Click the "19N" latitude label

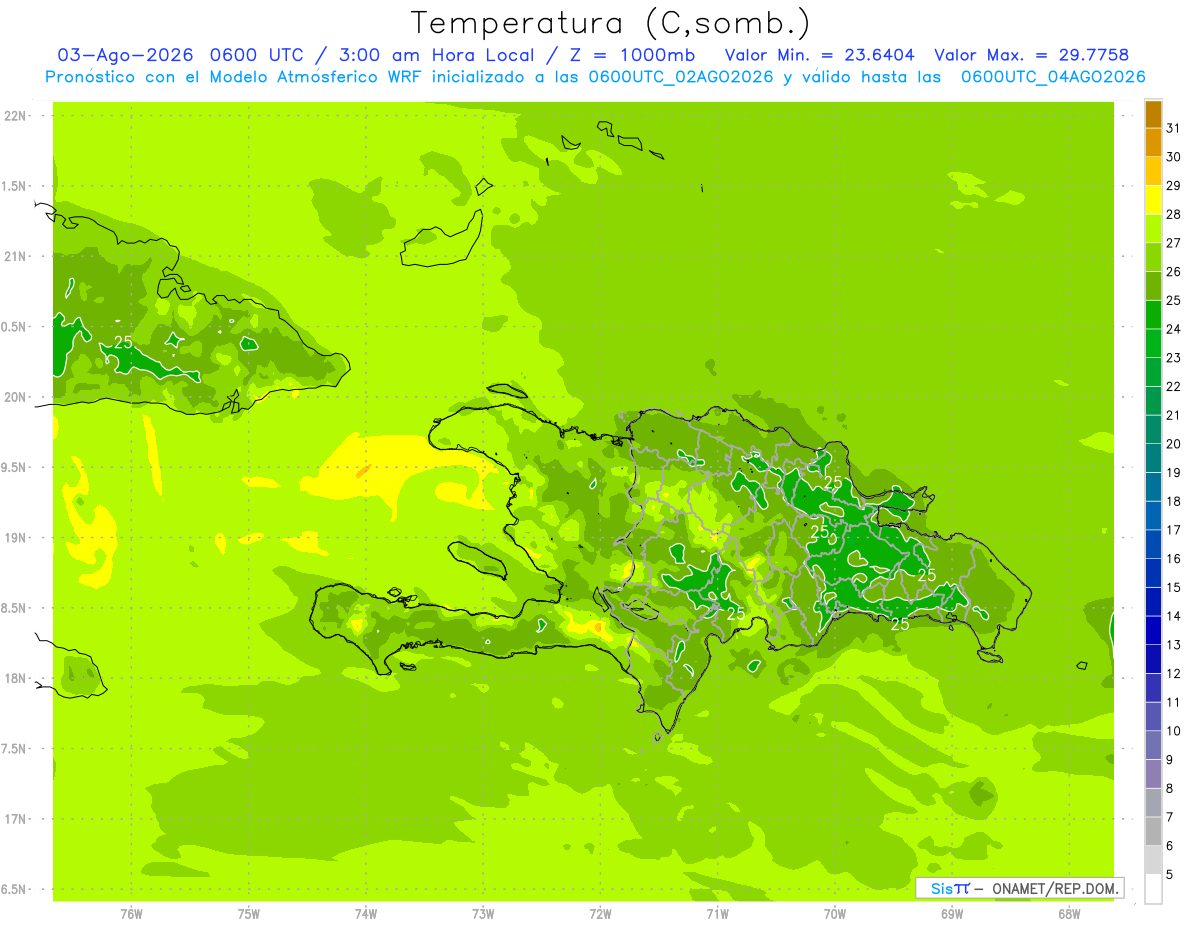tap(16, 538)
